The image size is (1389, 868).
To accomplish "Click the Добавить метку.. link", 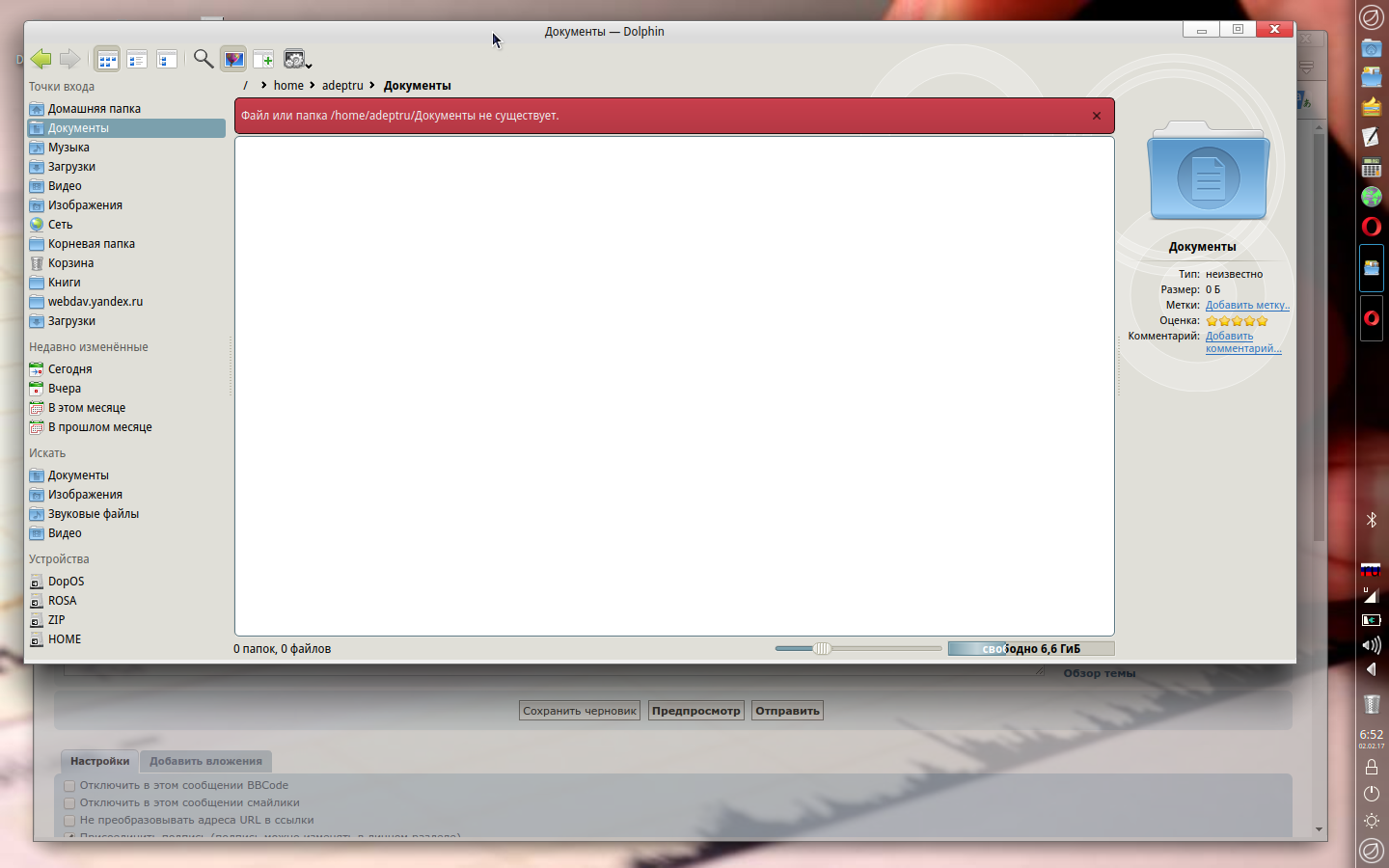I will (x=1247, y=305).
